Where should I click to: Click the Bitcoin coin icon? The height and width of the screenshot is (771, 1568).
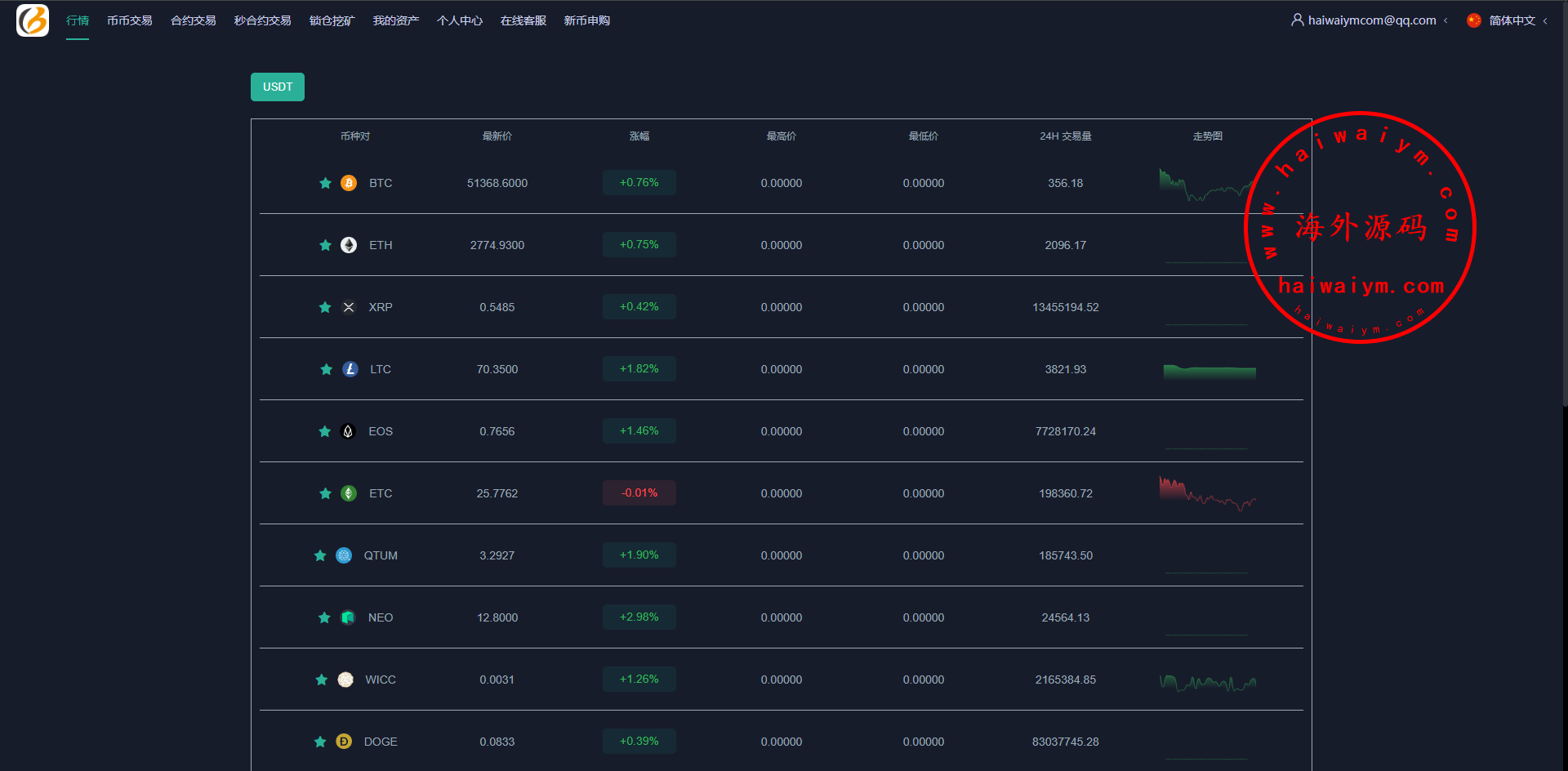(349, 183)
